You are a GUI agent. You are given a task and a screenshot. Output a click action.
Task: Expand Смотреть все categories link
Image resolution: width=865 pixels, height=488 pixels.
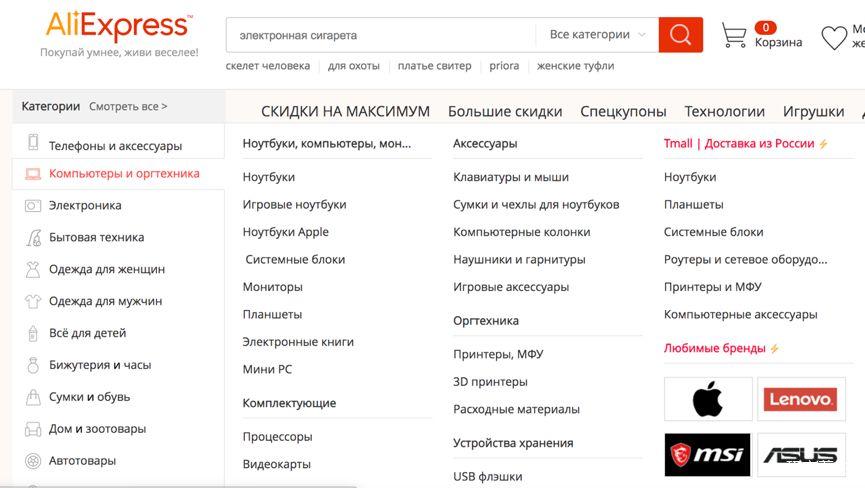tap(128, 106)
